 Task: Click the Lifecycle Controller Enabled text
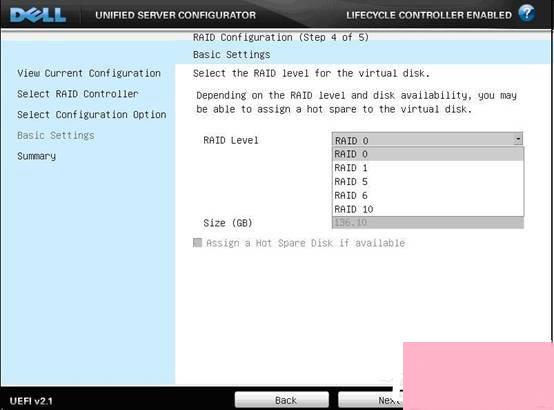[x=429, y=15]
